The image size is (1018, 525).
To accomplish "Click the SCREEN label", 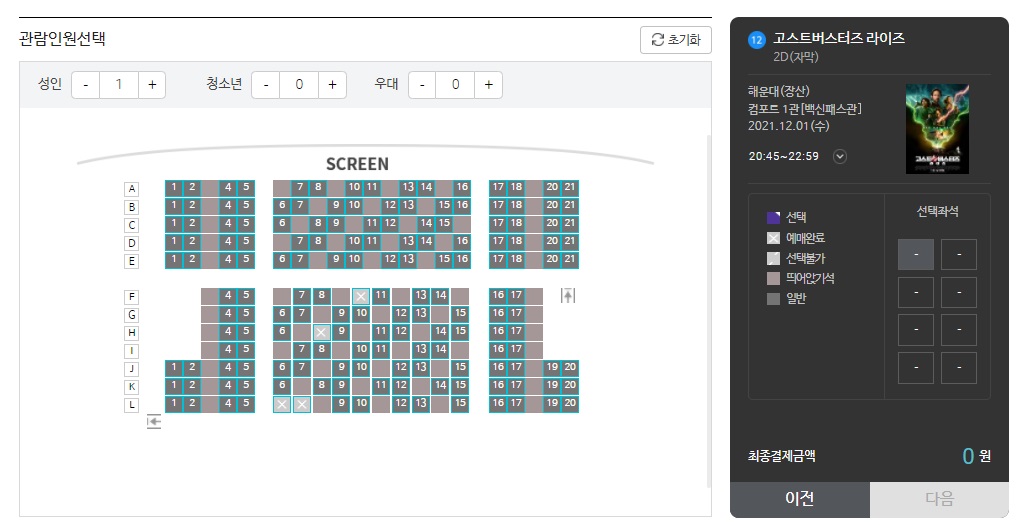I will (358, 164).
